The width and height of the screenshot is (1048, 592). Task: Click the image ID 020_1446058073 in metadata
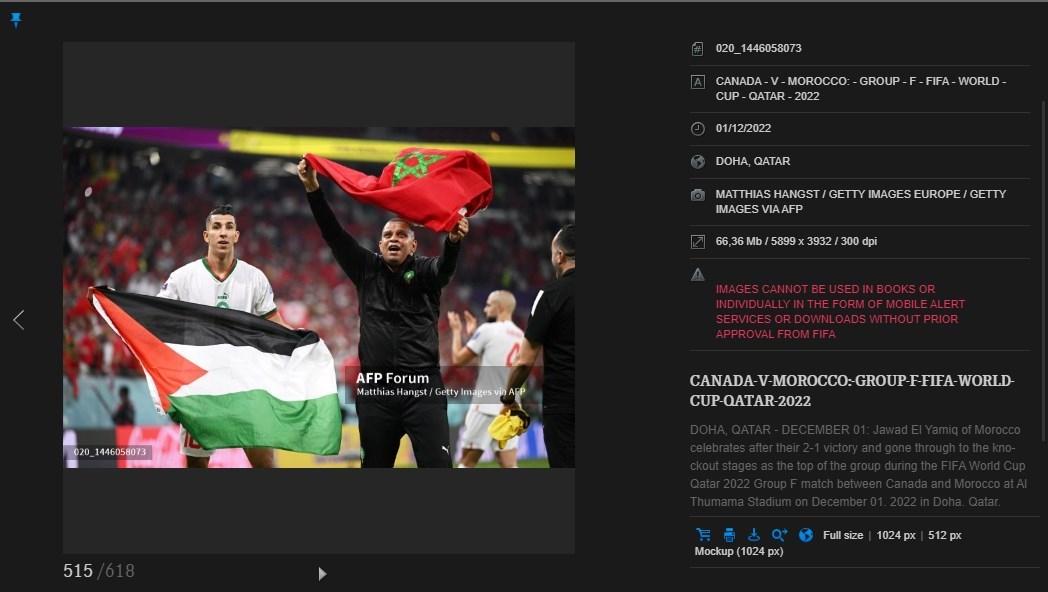[758, 48]
